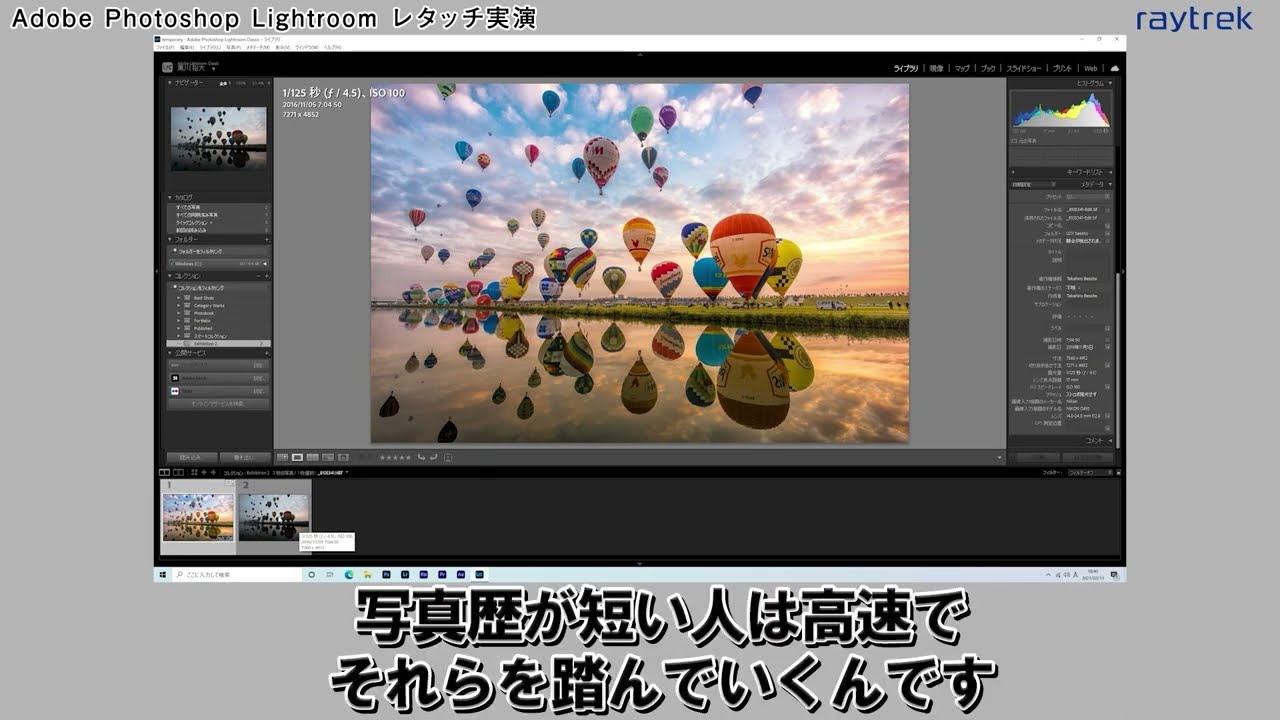Add publish service with plus icon
Image resolution: width=1280 pixels, height=720 pixels.
[x=267, y=353]
